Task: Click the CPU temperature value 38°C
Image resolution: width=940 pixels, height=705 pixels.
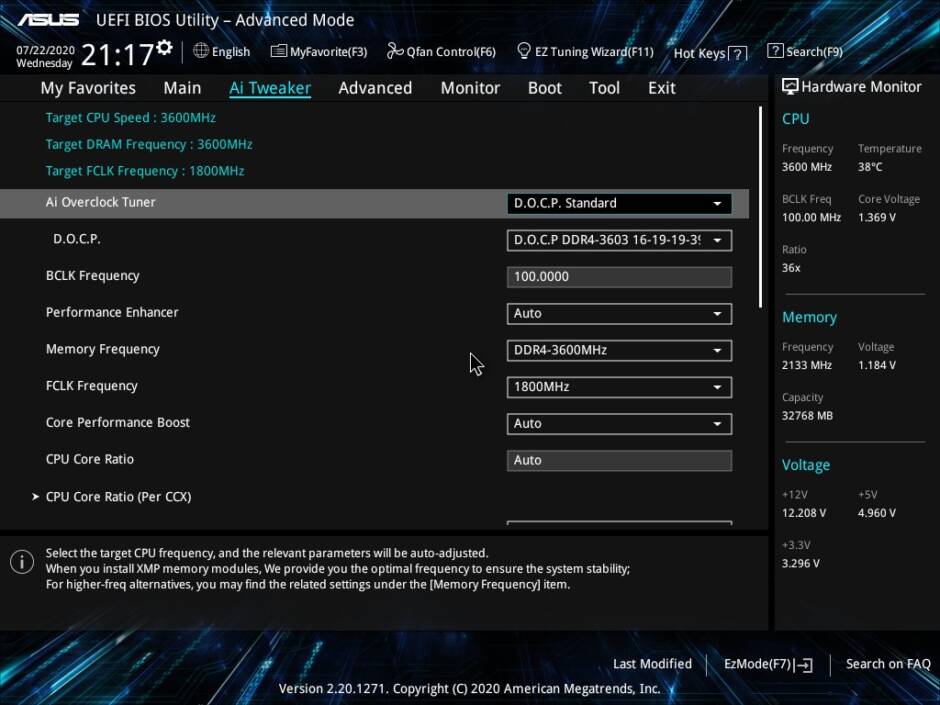Action: 870,167
